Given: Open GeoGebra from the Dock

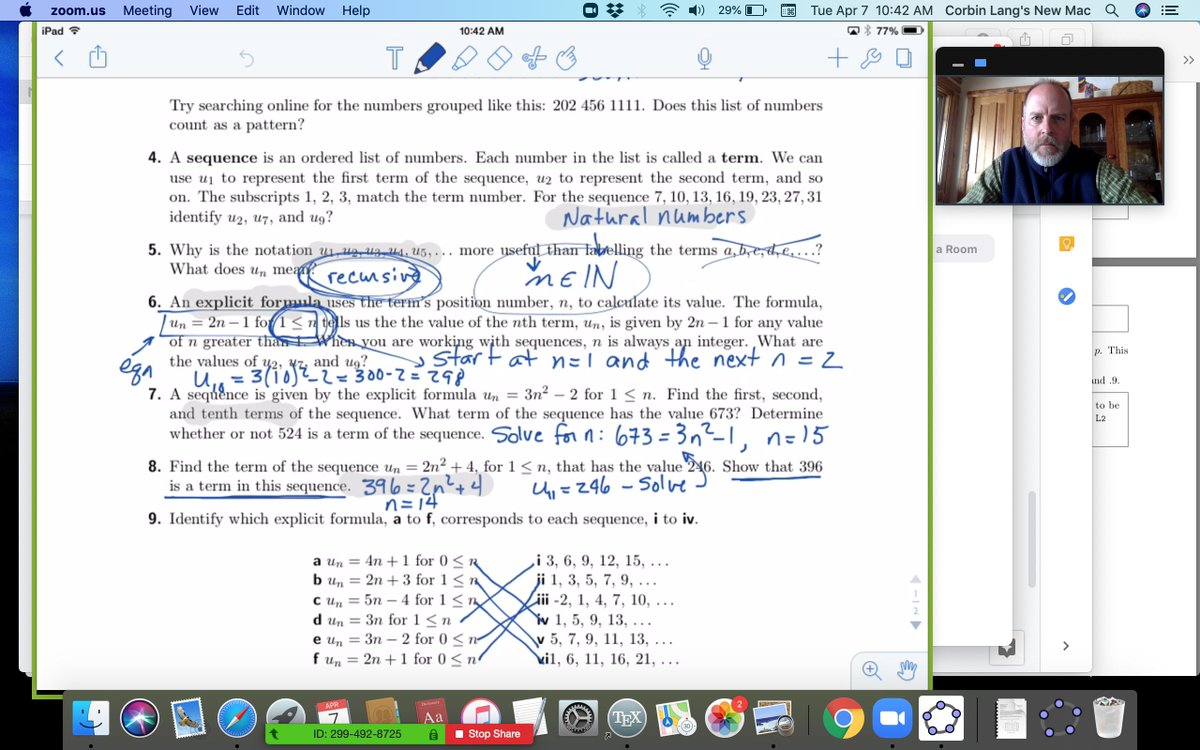Looking at the screenshot, I should [x=941, y=718].
